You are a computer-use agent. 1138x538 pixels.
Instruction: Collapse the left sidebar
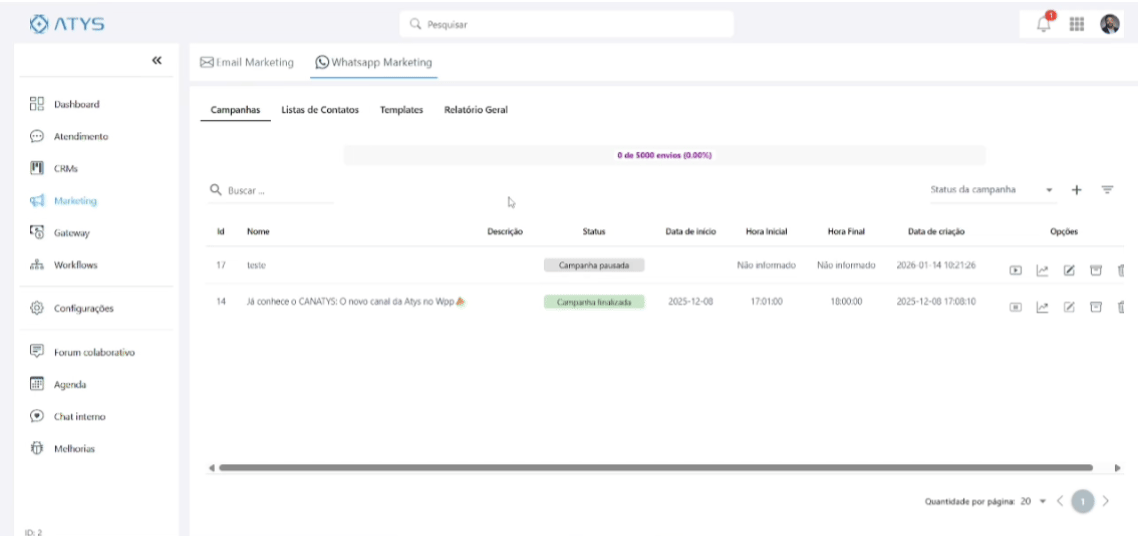click(x=157, y=61)
